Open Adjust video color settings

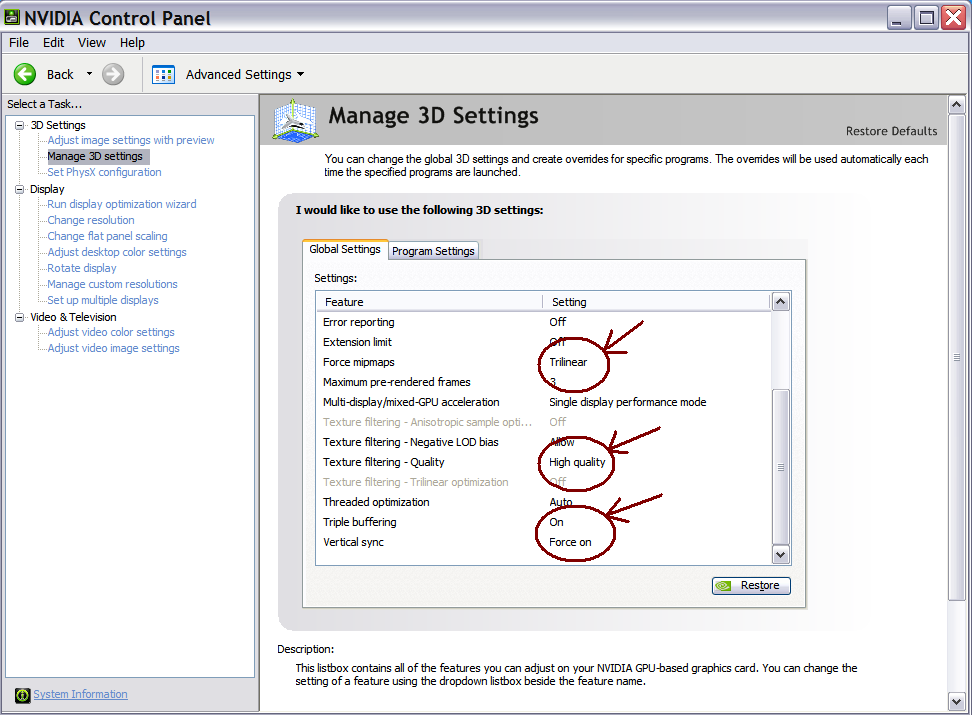click(x=111, y=332)
